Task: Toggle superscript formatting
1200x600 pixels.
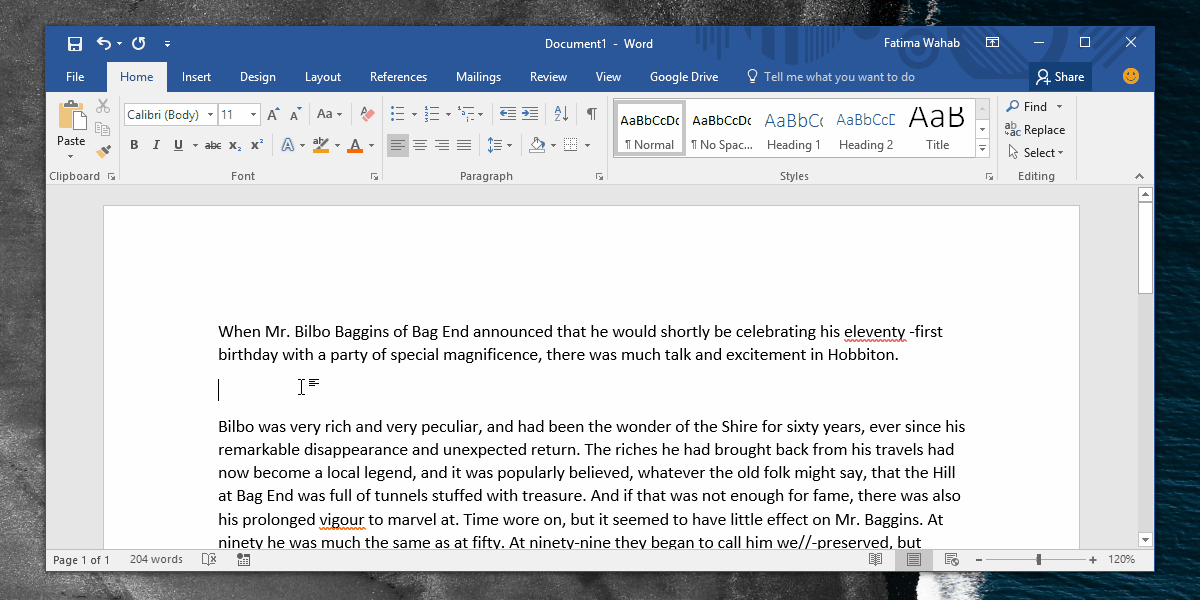Action: [256, 145]
